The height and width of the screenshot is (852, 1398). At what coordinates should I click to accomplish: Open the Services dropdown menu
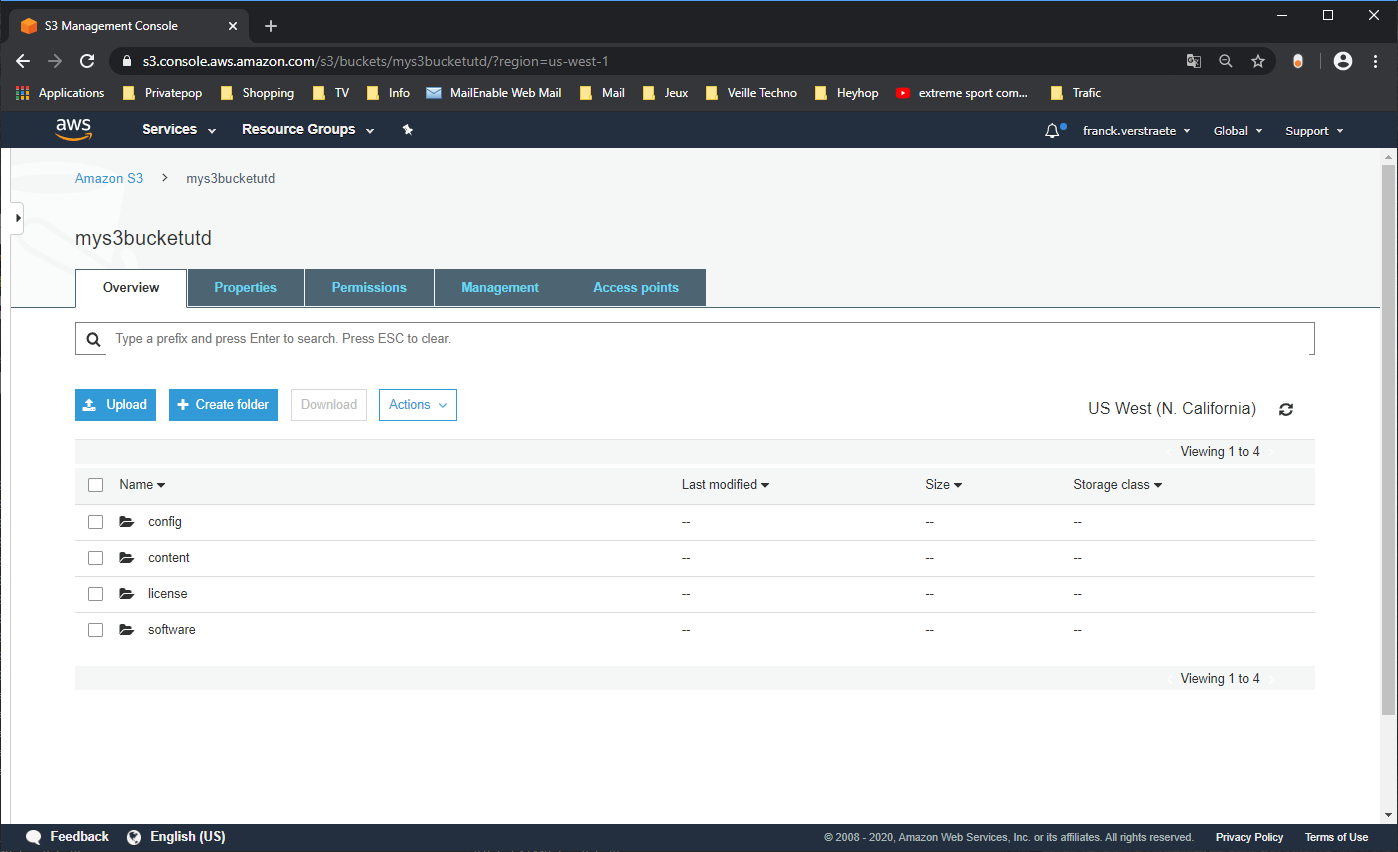(179, 130)
